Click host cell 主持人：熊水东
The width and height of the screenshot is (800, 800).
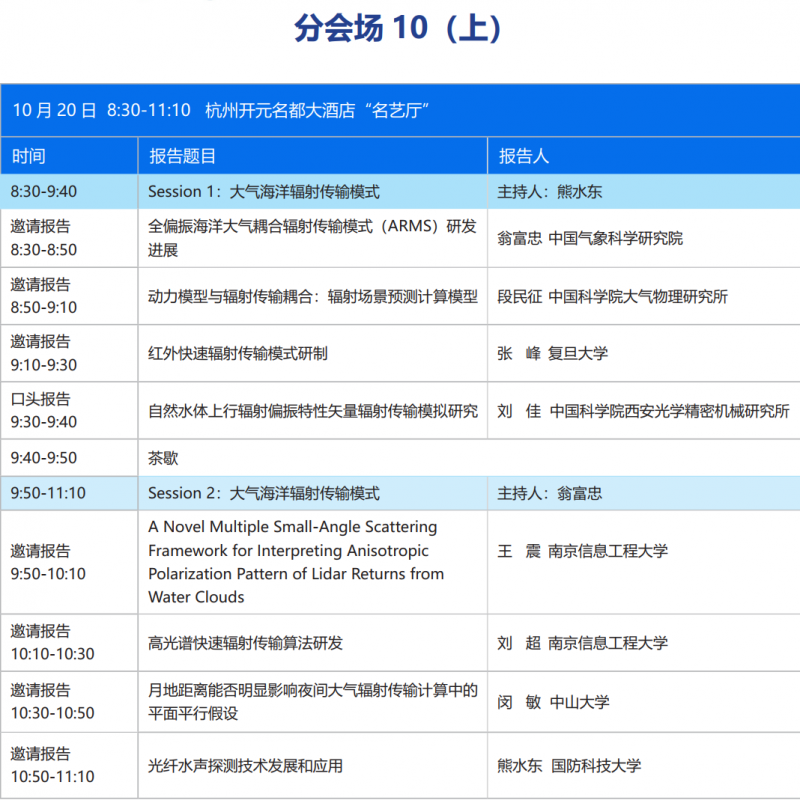[550, 191]
